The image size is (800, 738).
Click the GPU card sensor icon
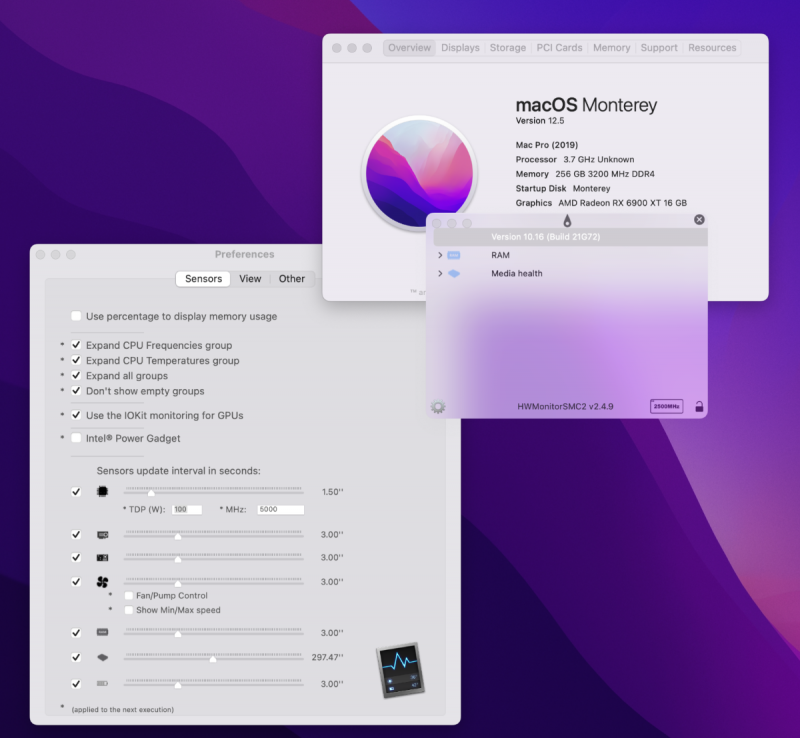(103, 535)
